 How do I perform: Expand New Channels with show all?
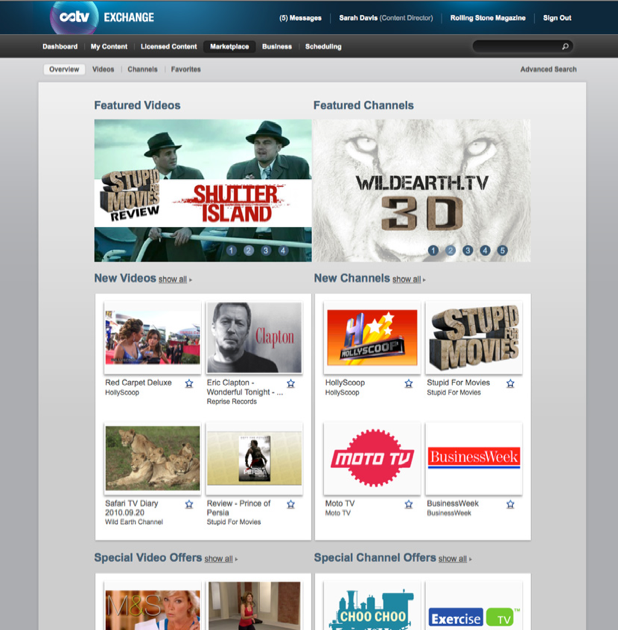click(x=408, y=280)
